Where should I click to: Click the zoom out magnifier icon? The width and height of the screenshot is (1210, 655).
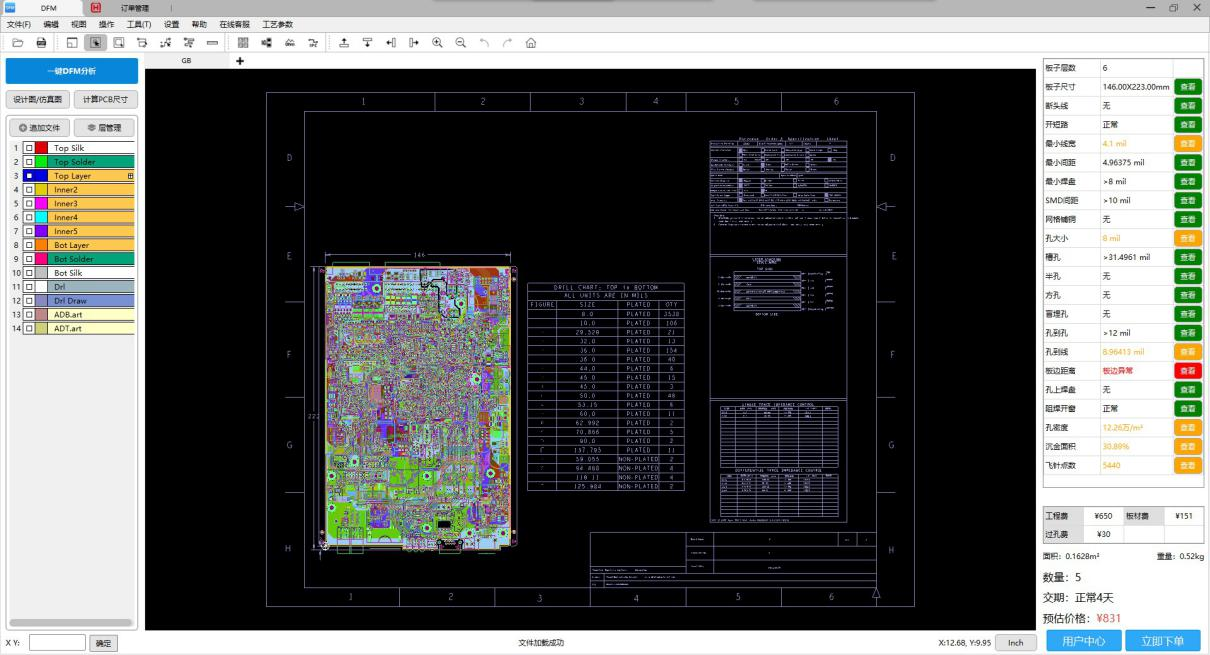coord(461,43)
